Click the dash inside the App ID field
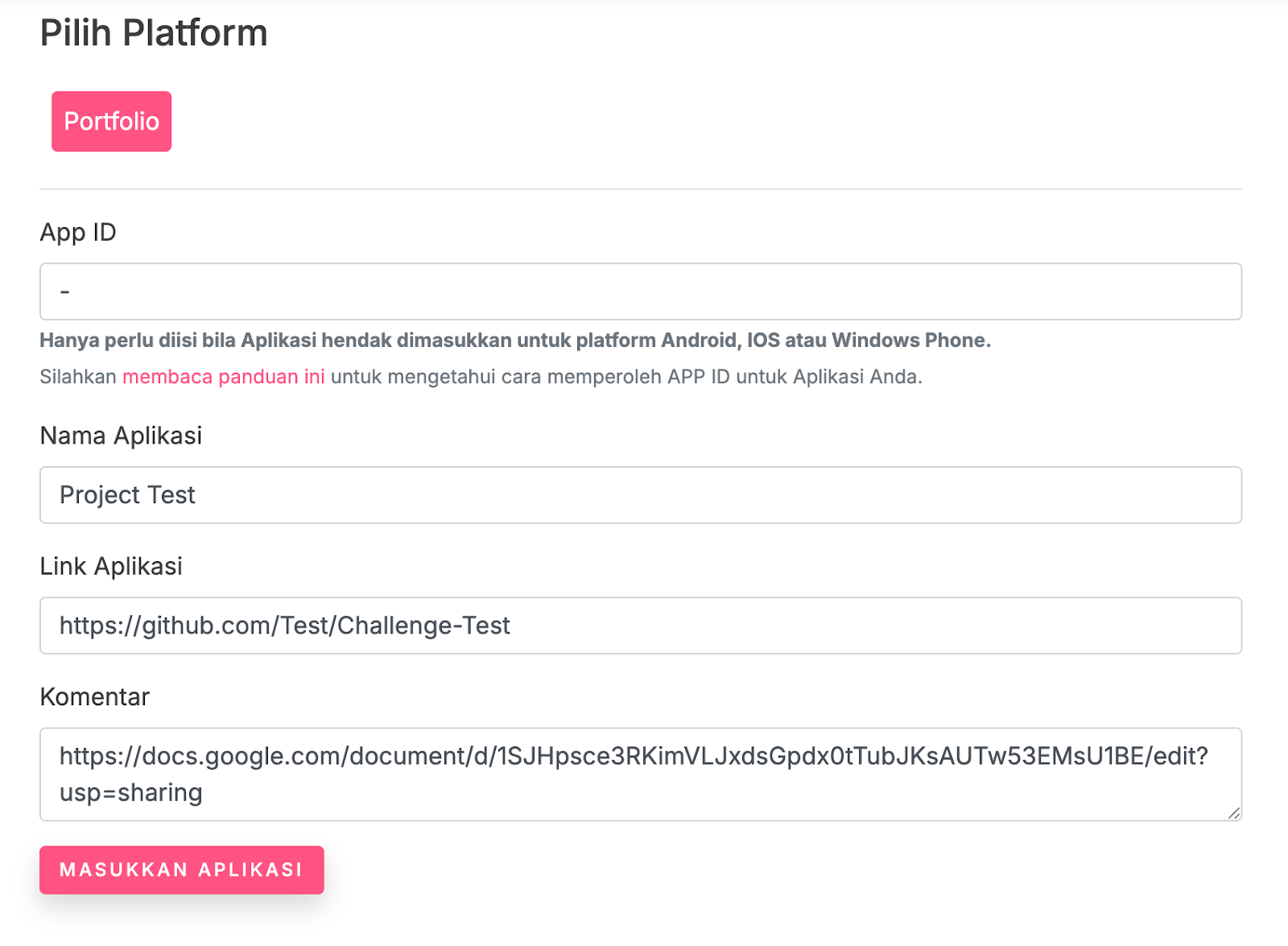 pyautogui.click(x=65, y=291)
